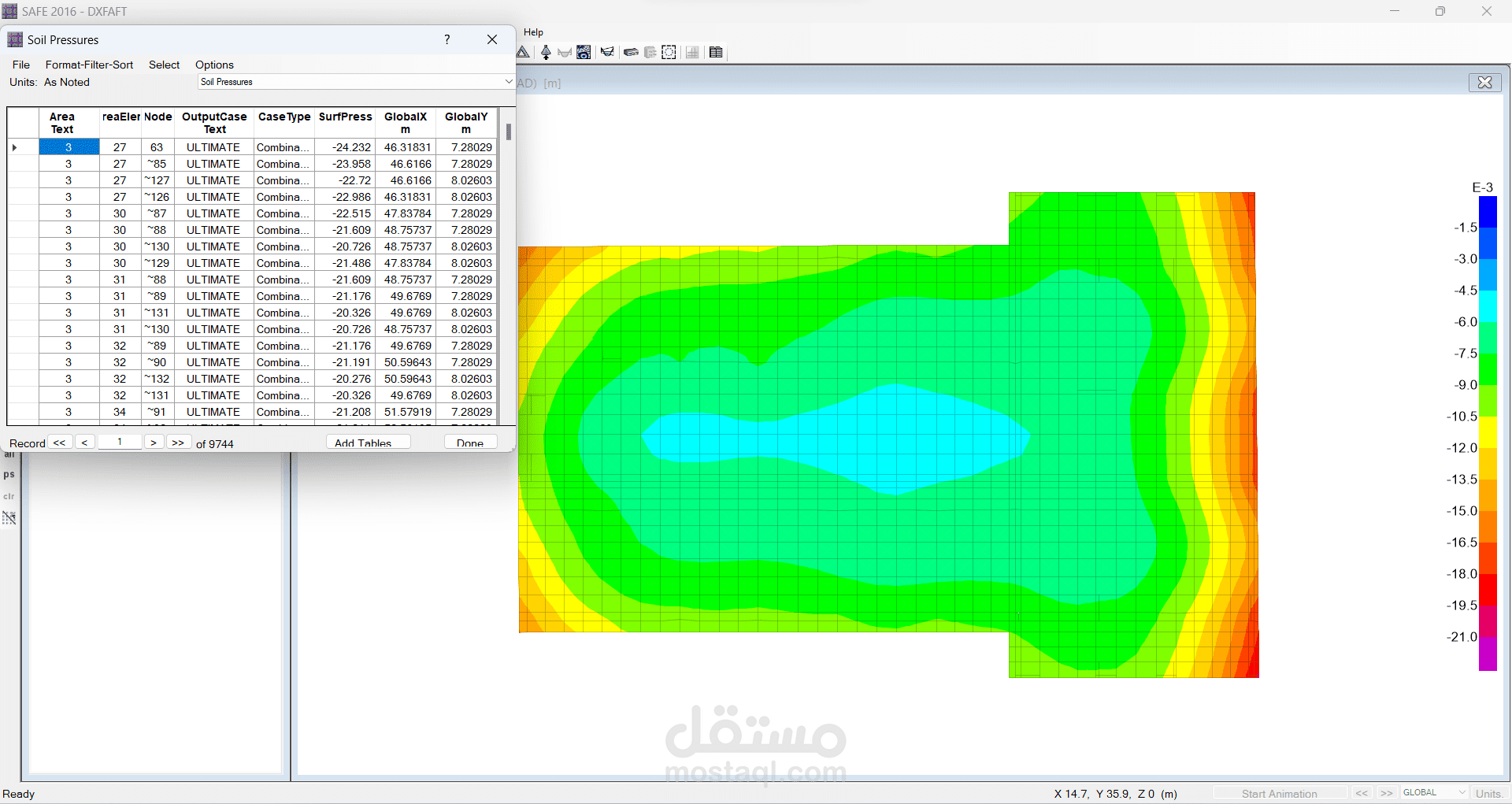Screen dimensions: 1512x804
Task: Click the crossed-out grid snap icon in left sidebar
Action: 9,517
